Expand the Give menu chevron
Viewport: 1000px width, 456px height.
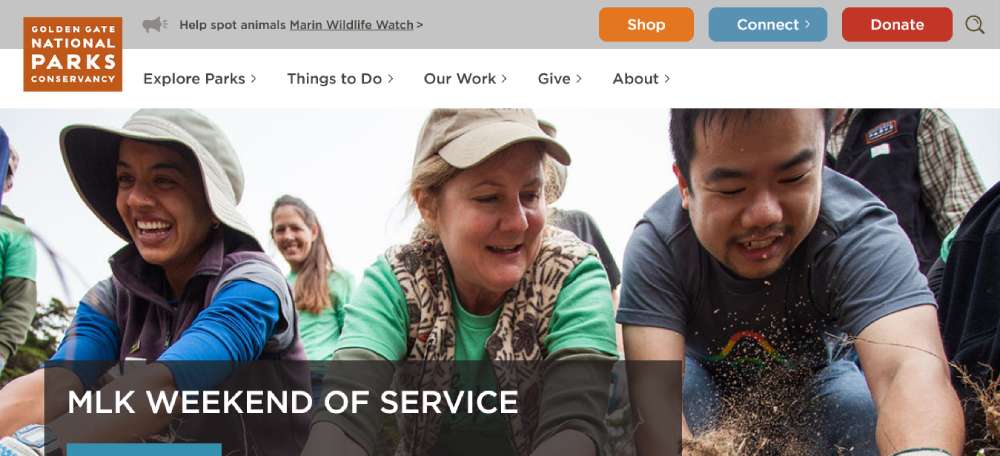(x=578, y=78)
